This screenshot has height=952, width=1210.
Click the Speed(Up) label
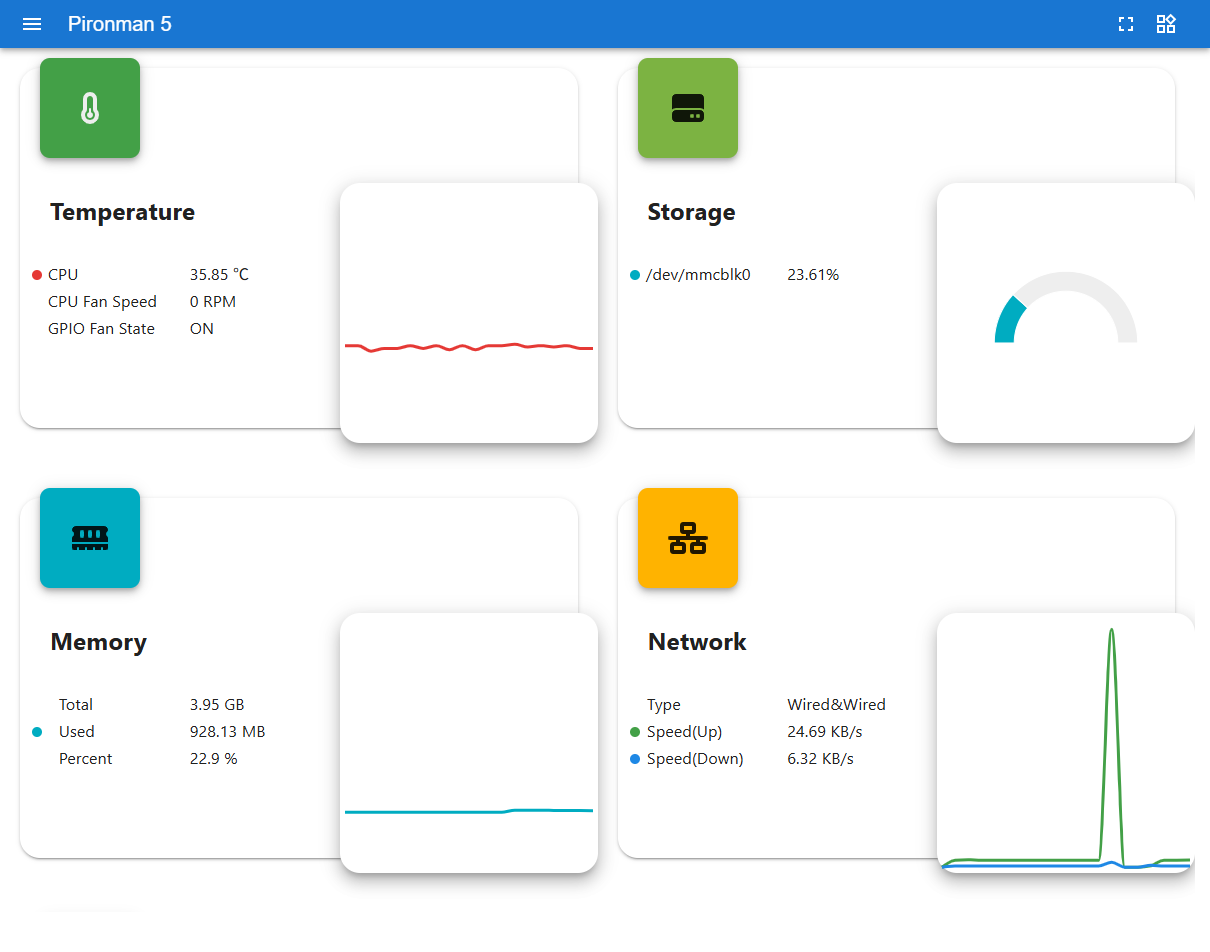point(685,731)
